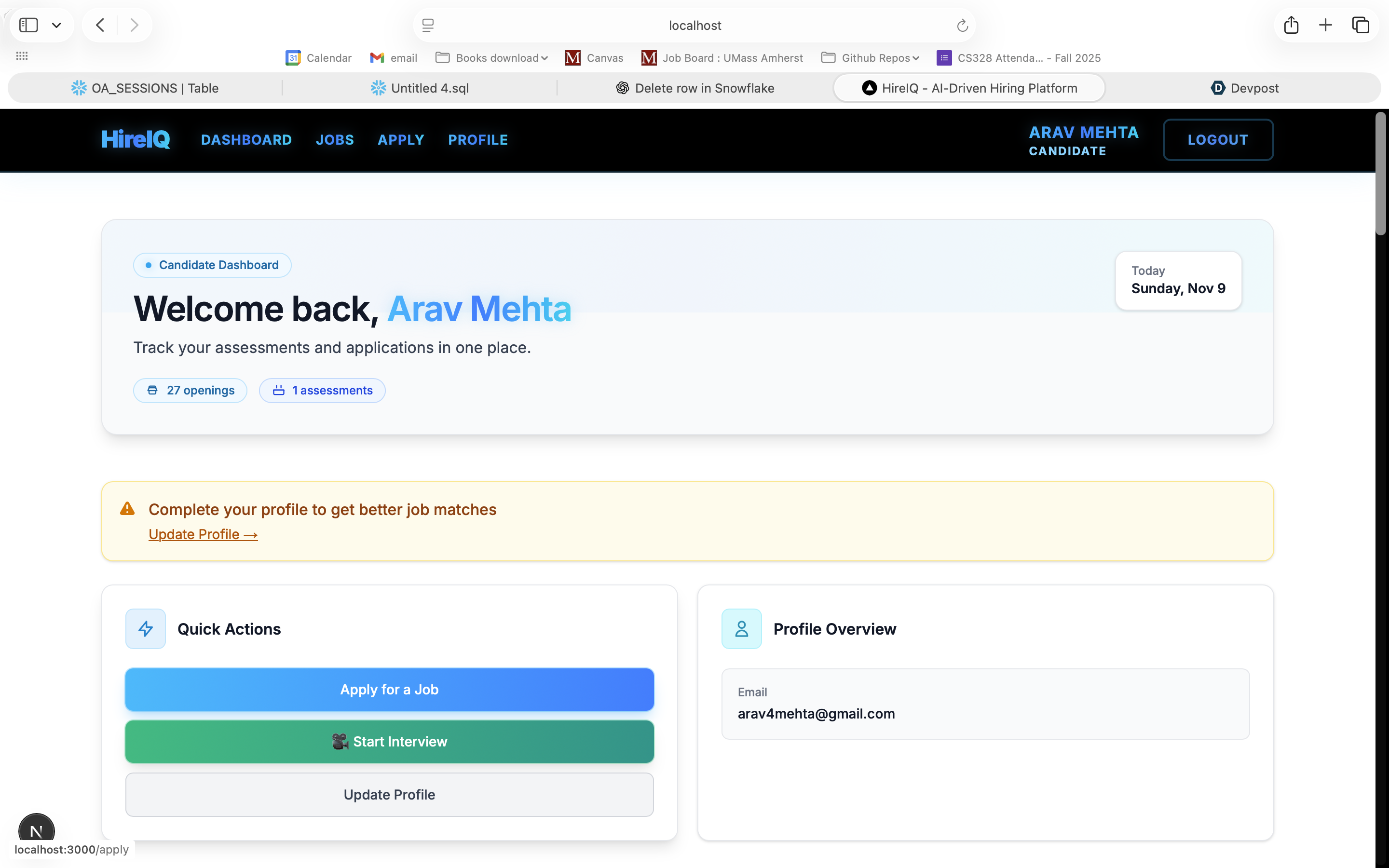Click the Profile Overview person icon
Viewport: 1389px width, 868px height.
pyautogui.click(x=742, y=629)
